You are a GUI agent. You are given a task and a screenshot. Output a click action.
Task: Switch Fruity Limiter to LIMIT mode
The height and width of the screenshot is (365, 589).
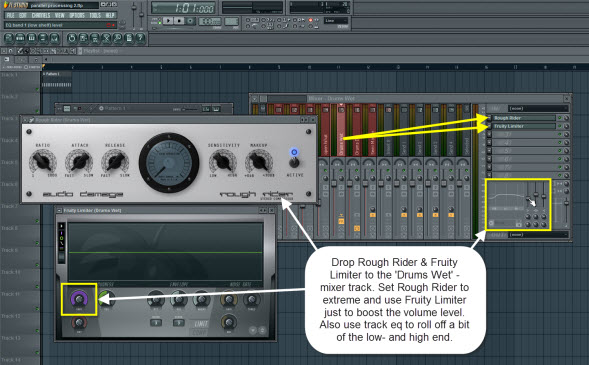click(201, 324)
